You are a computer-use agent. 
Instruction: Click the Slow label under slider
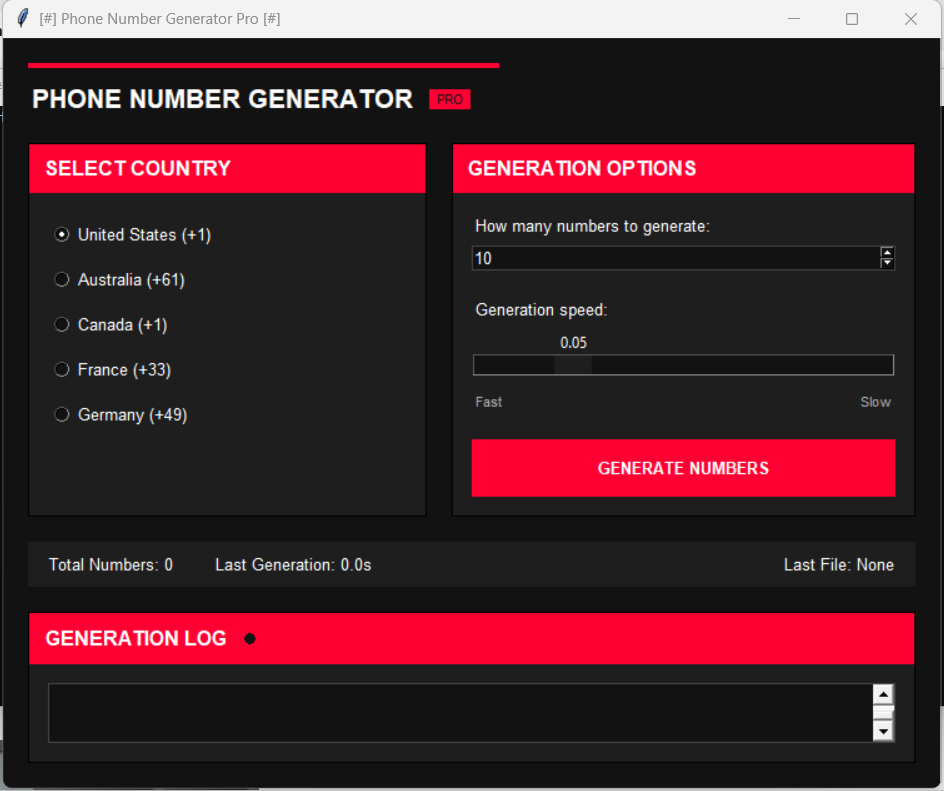click(x=875, y=402)
